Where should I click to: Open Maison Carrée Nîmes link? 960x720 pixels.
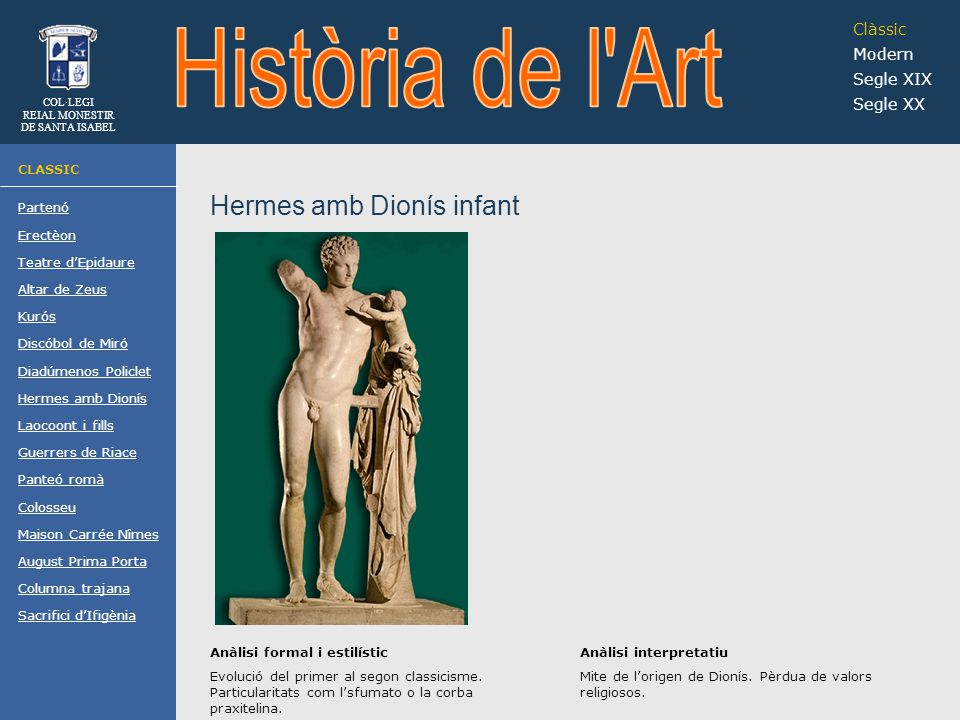point(88,534)
